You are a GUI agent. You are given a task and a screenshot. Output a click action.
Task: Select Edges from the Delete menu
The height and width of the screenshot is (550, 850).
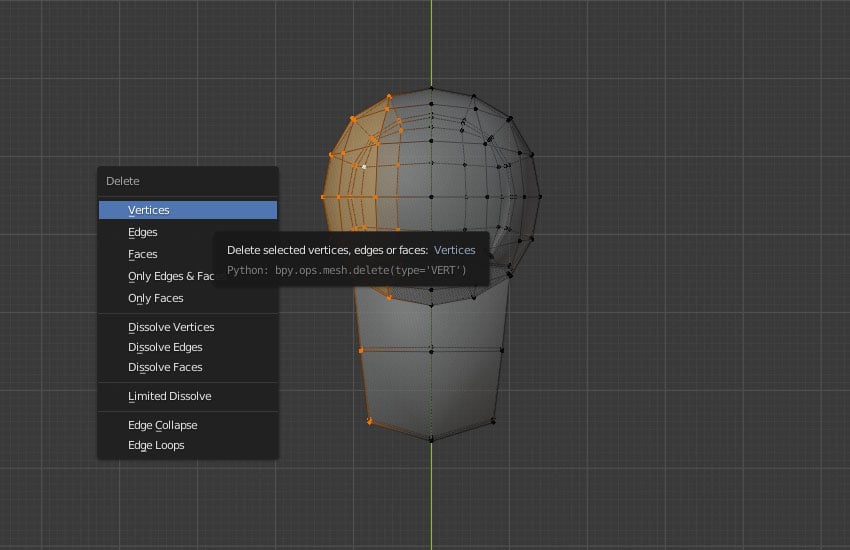143,232
